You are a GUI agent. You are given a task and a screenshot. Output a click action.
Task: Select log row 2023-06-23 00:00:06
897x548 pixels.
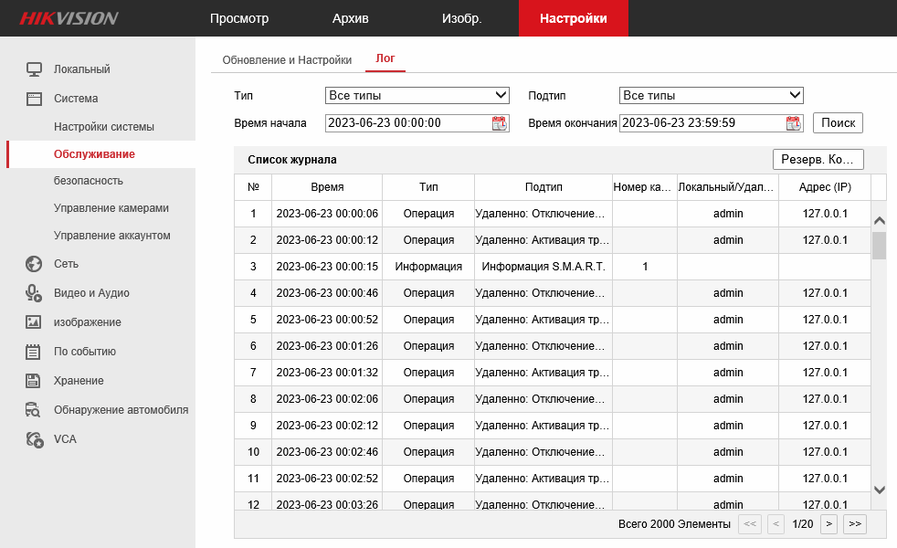click(x=553, y=213)
